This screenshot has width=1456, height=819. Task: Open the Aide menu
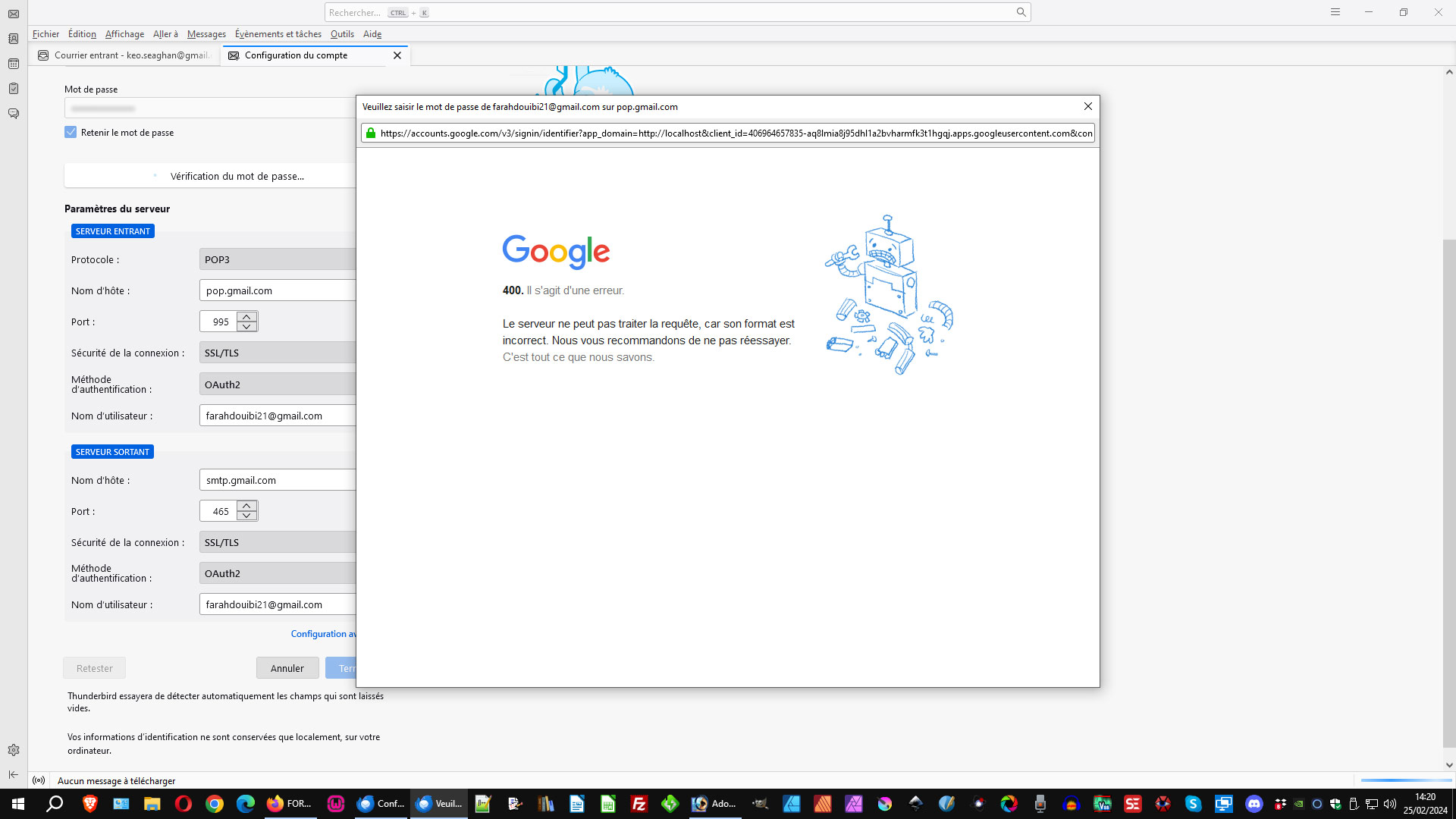pyautogui.click(x=372, y=34)
